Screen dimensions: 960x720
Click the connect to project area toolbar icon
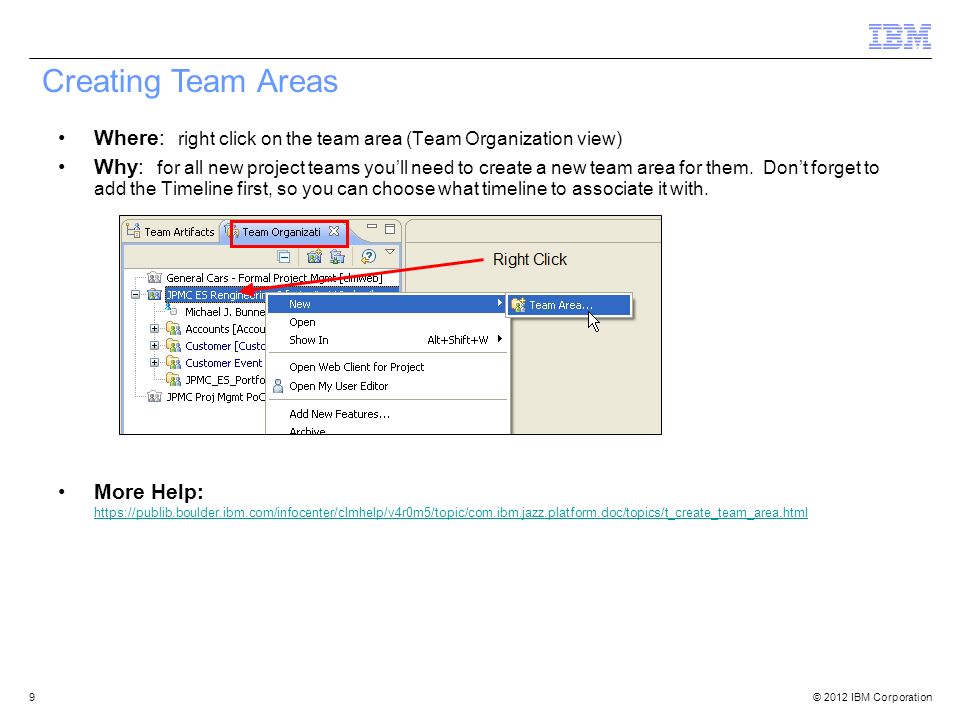(337, 257)
